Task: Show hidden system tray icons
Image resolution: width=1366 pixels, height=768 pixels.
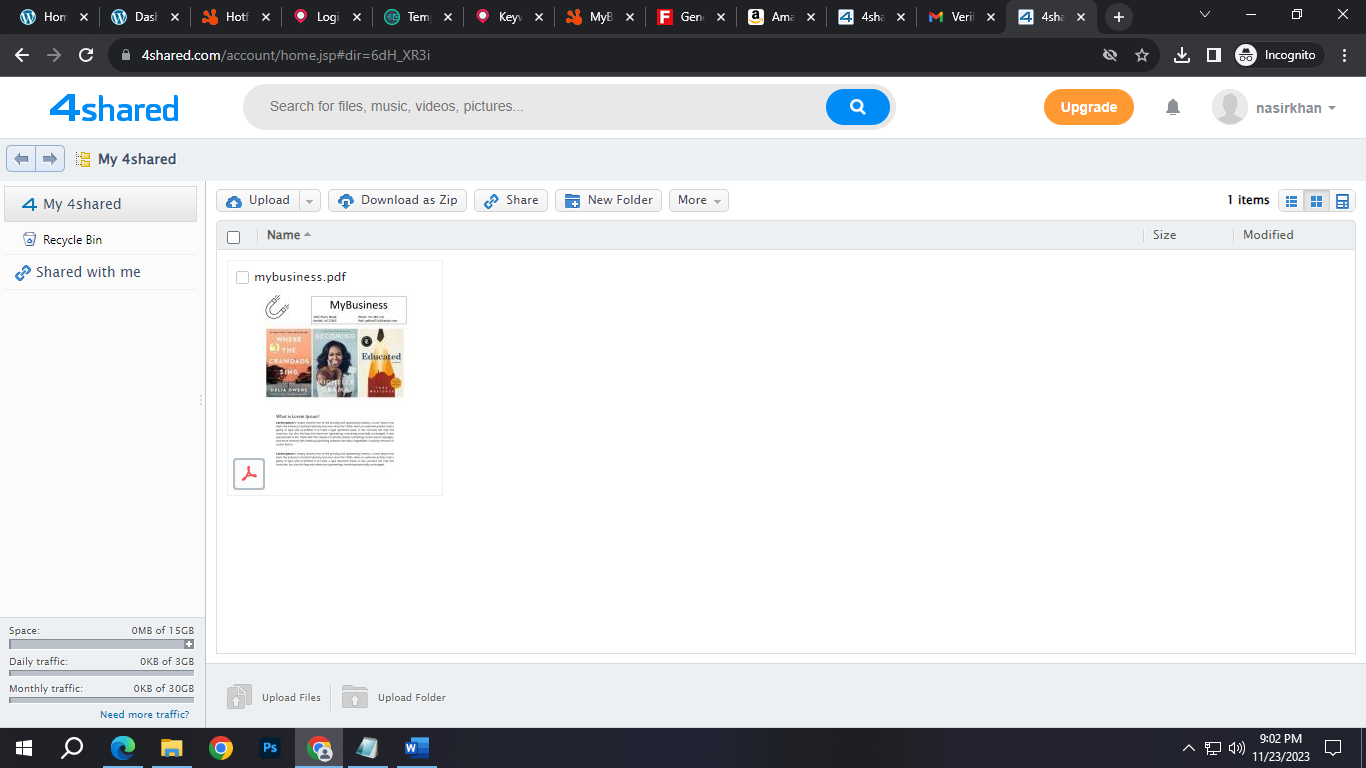Action: pos(1189,747)
